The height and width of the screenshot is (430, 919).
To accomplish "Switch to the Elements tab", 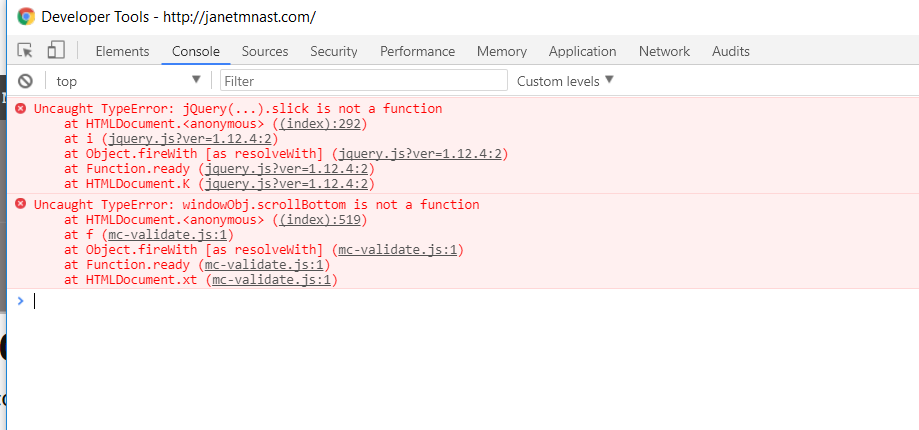I will click(122, 51).
